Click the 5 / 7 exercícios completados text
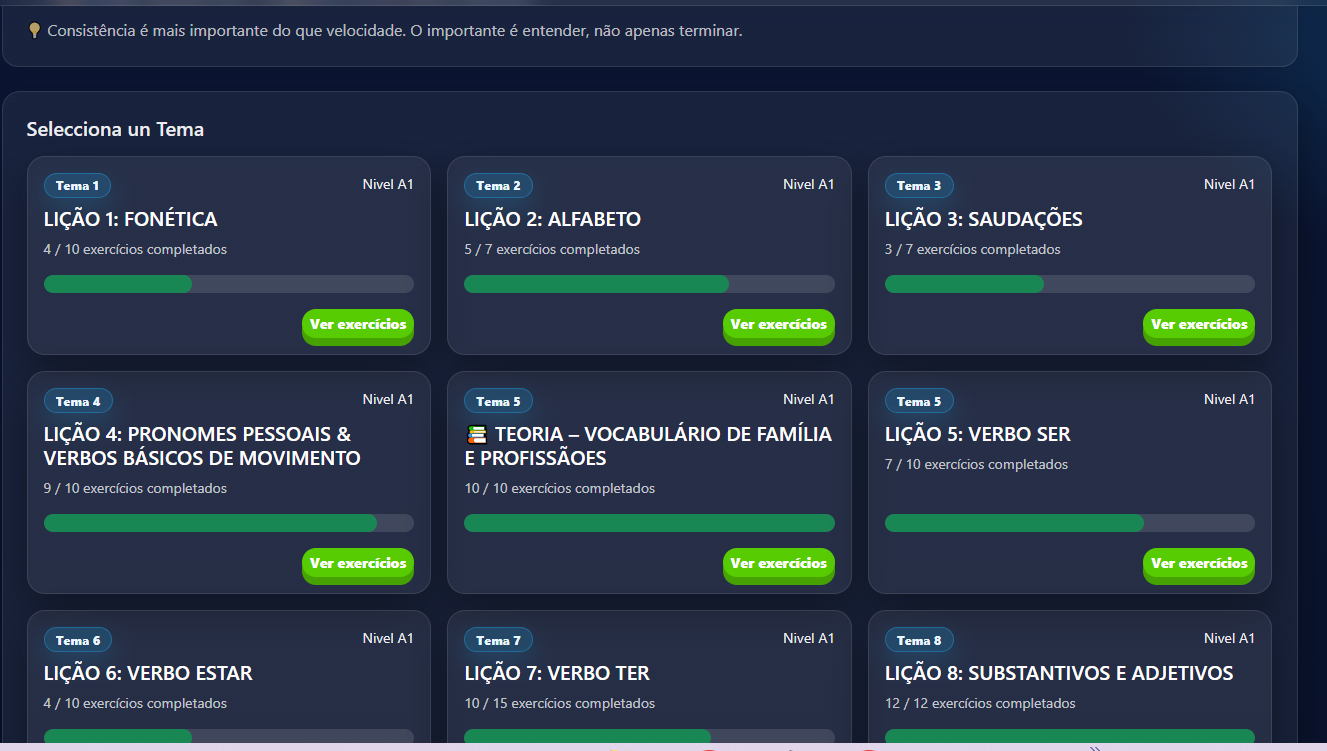The image size is (1327, 751). 552,249
